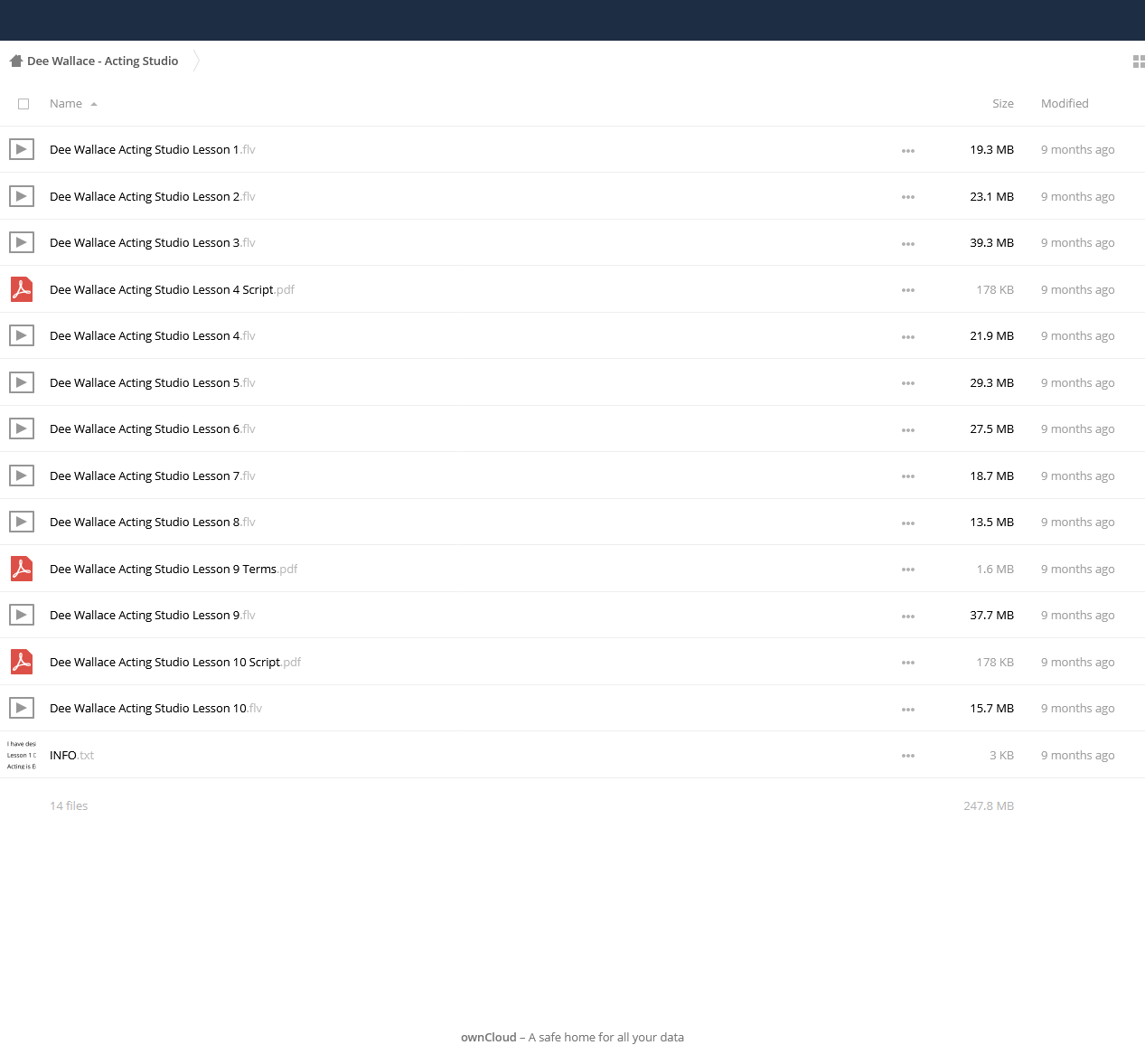The height and width of the screenshot is (1064, 1145).
Task: Open file Dee Wallace Acting Studio Lesson 4.flv
Action: (x=153, y=336)
